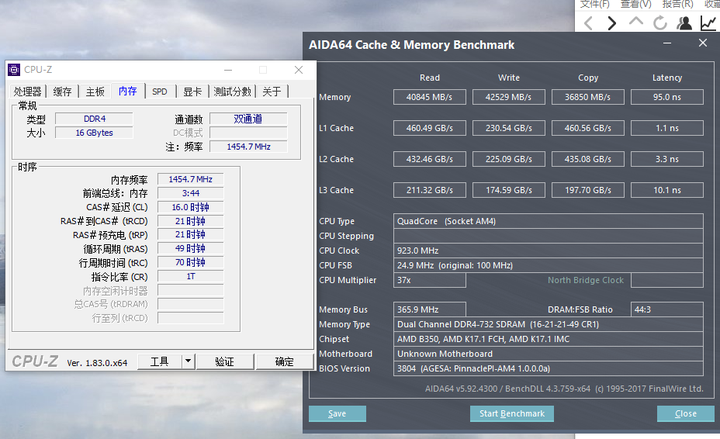Click the 16 GBytes size field in CPU-Z
This screenshot has height=439, width=720.
94,133
